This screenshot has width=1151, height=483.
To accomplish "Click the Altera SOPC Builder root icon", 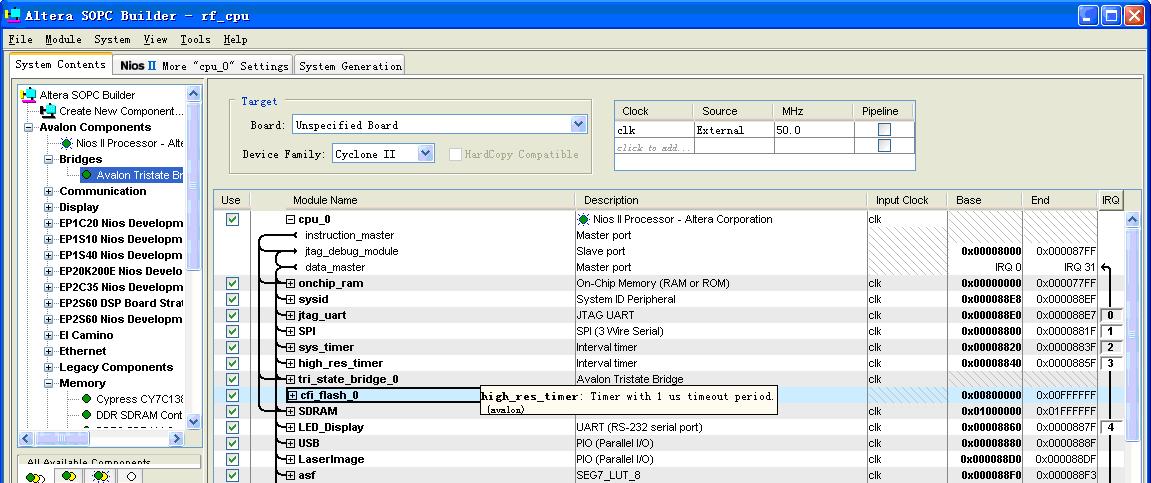I will (x=29, y=95).
